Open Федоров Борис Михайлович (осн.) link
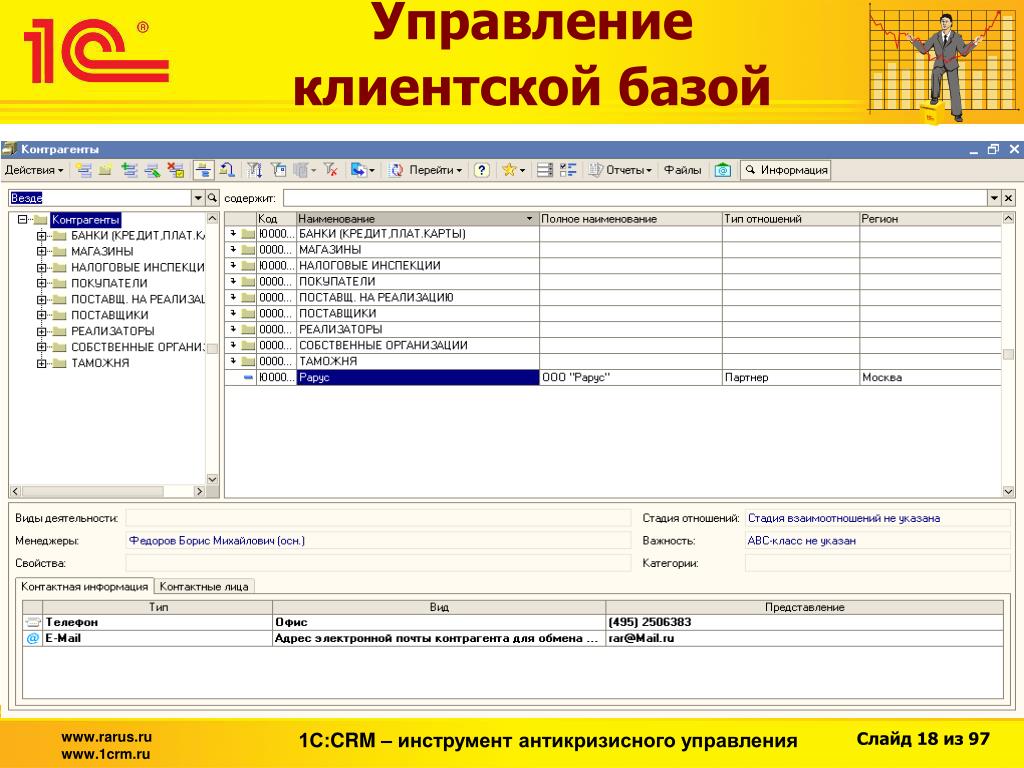Viewport: 1024px width, 768px height. click(217, 541)
